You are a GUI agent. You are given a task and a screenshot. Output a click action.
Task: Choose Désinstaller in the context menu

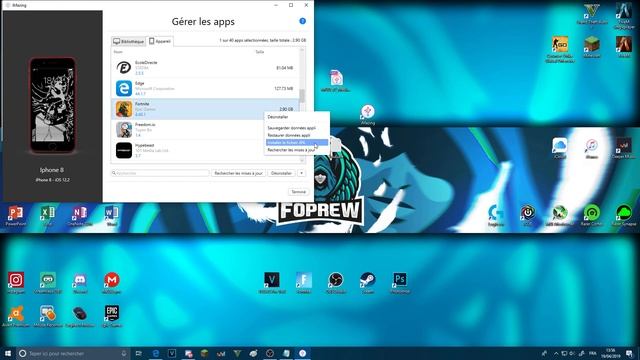pyautogui.click(x=297, y=117)
